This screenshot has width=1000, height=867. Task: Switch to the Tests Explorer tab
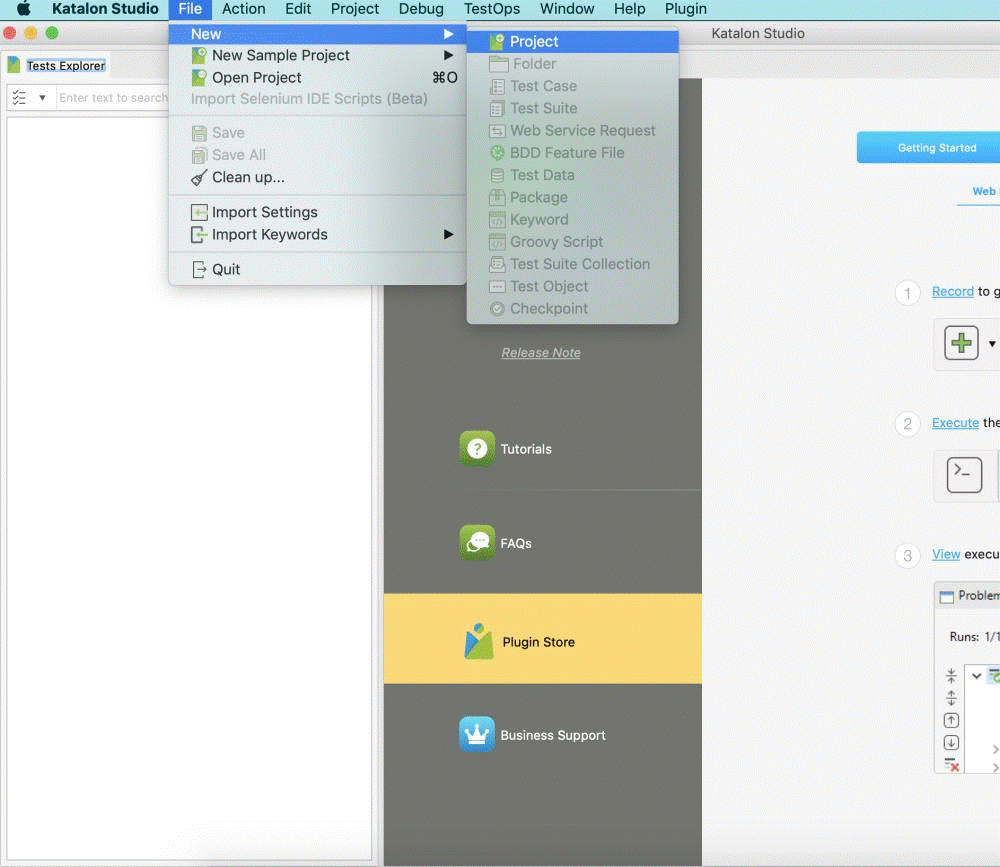coord(57,66)
